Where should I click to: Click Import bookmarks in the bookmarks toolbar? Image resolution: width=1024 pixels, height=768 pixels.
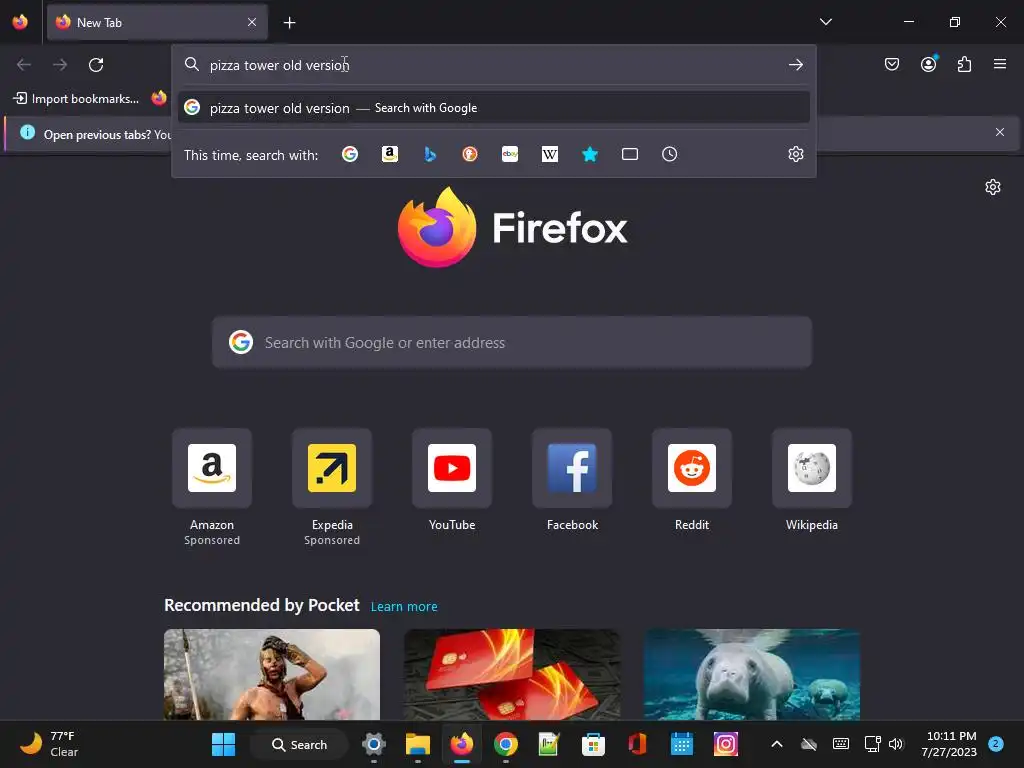pyautogui.click(x=76, y=99)
